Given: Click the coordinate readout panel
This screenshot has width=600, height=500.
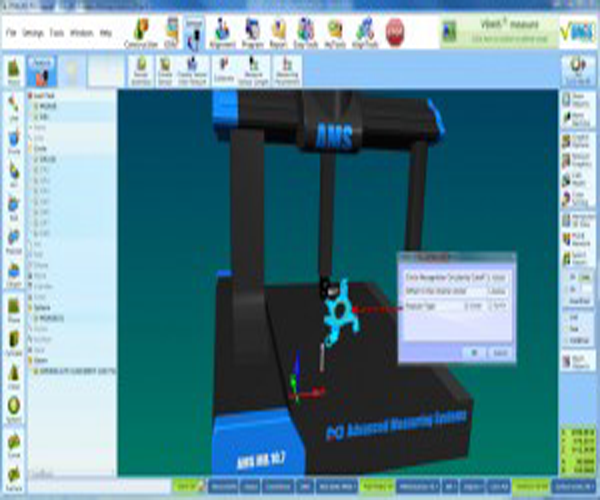Looking at the screenshot, I should (x=577, y=450).
